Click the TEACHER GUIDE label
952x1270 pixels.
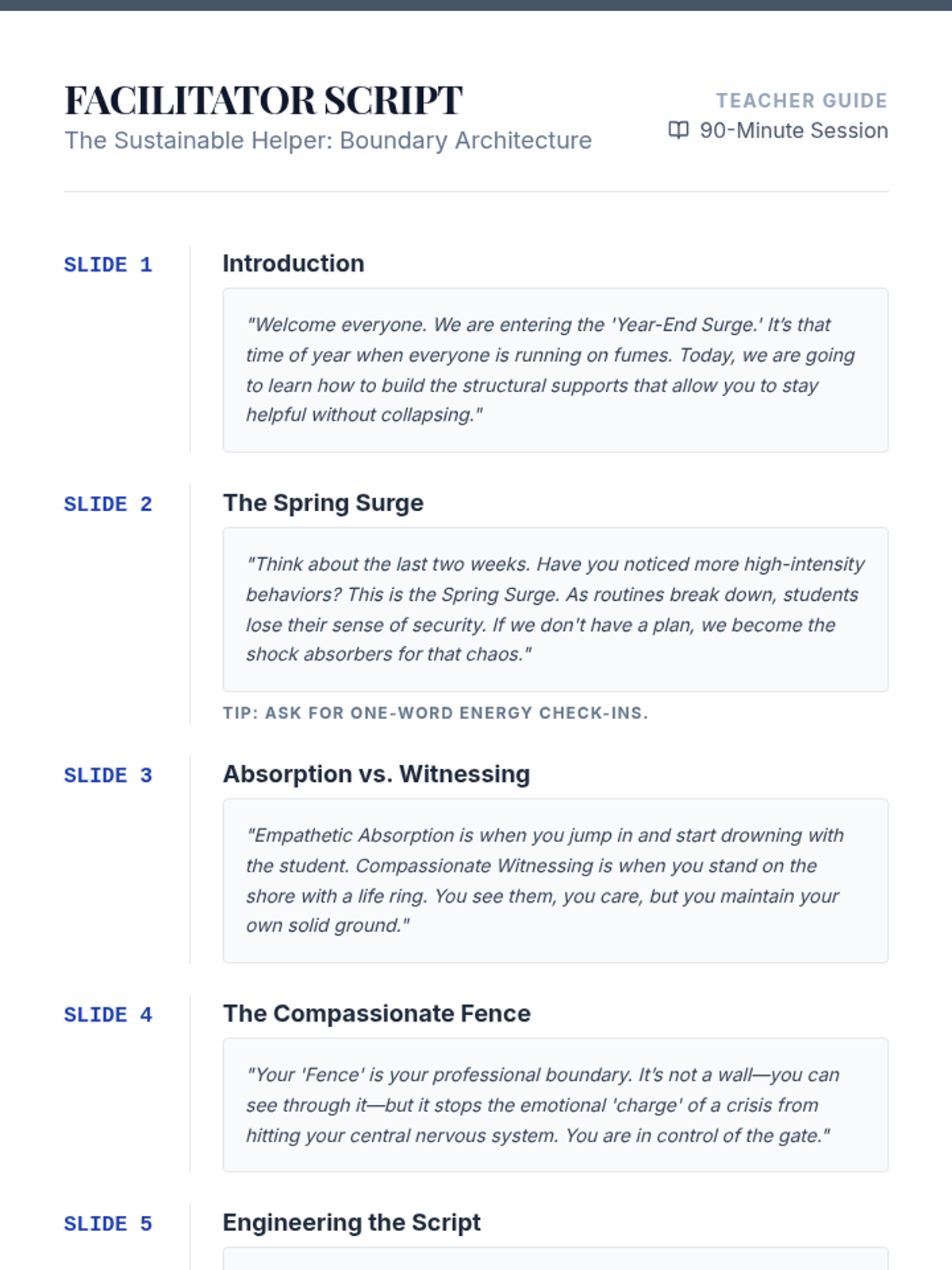tap(802, 101)
